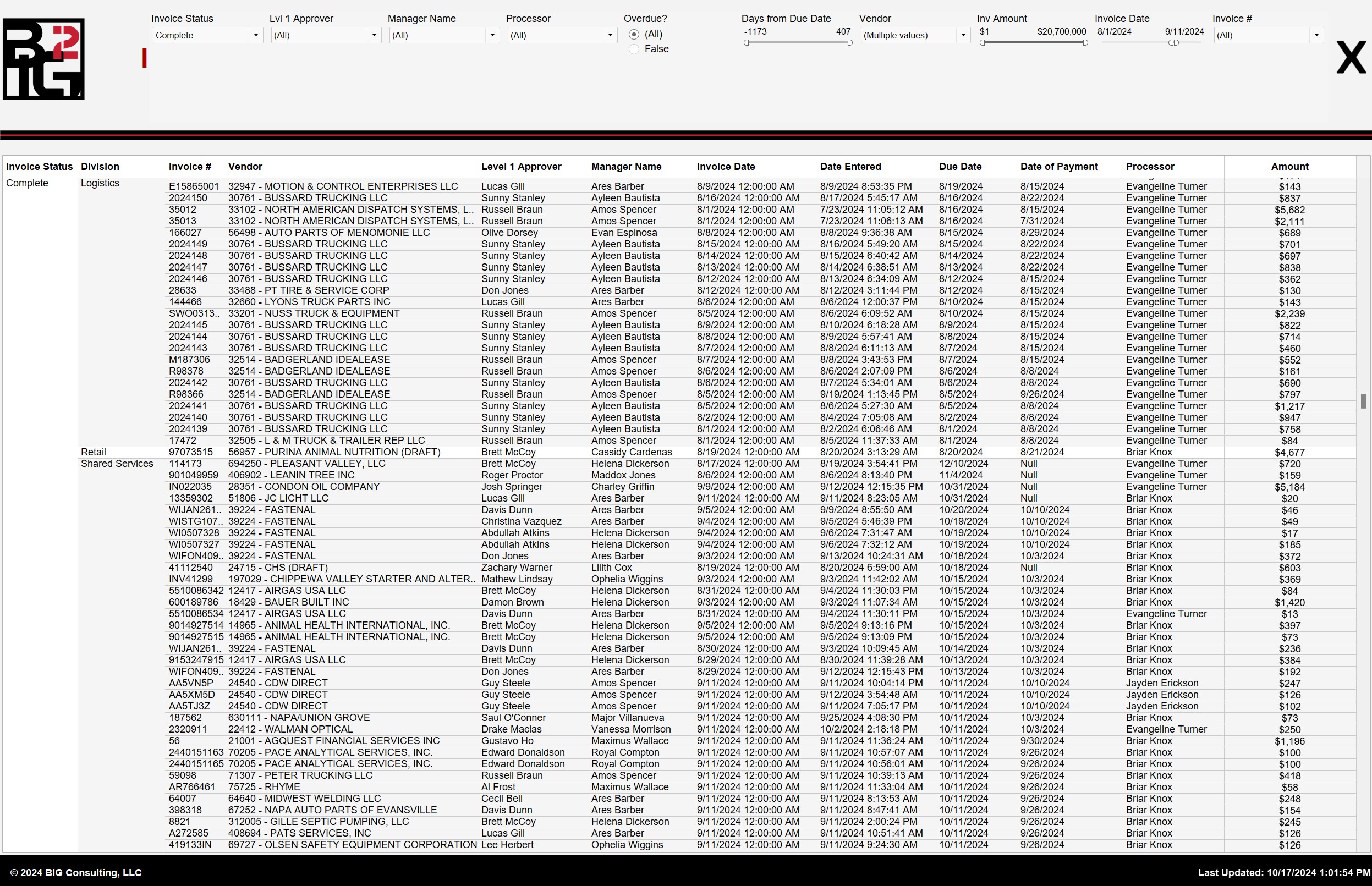Click the Date Entered column header
The width and height of the screenshot is (1372, 886).
[850, 167]
